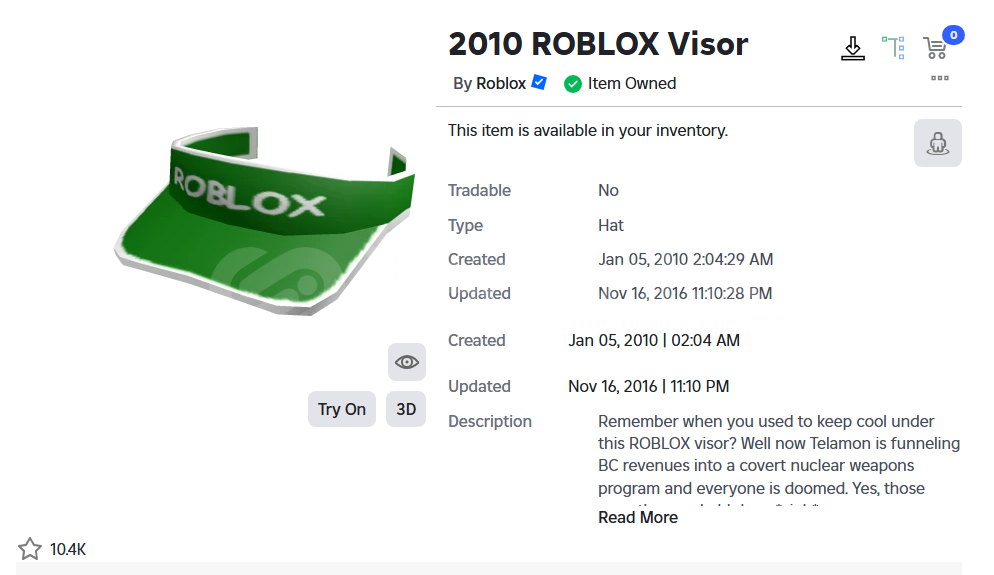Click the item description text

[778, 455]
